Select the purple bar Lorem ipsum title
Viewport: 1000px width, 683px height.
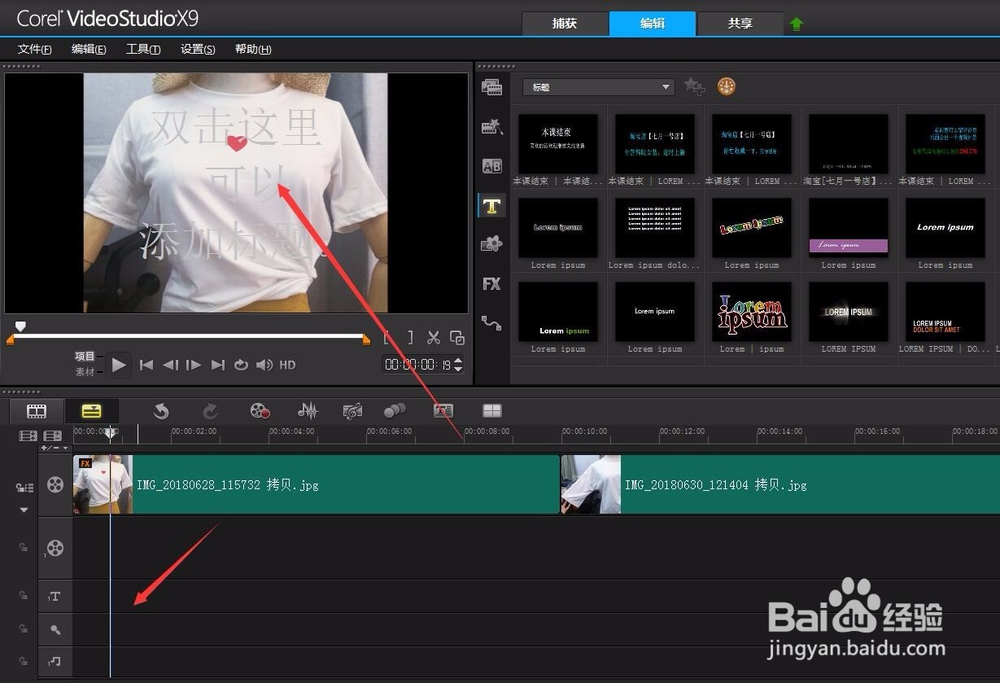coord(848,227)
